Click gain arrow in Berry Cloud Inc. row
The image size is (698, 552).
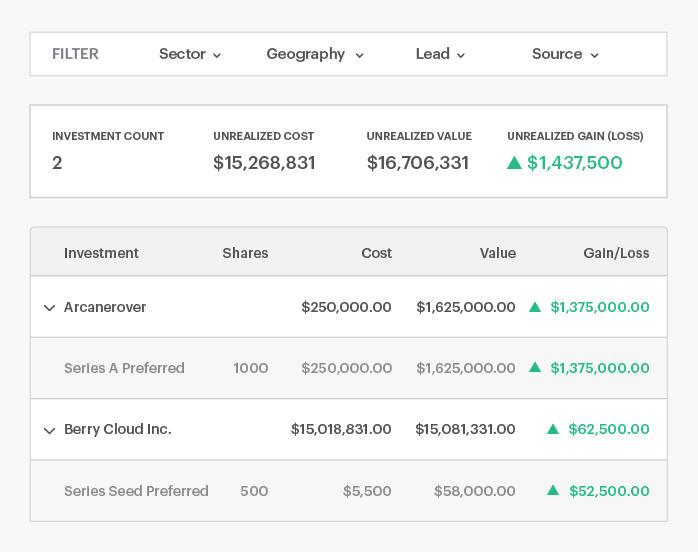[553, 429]
